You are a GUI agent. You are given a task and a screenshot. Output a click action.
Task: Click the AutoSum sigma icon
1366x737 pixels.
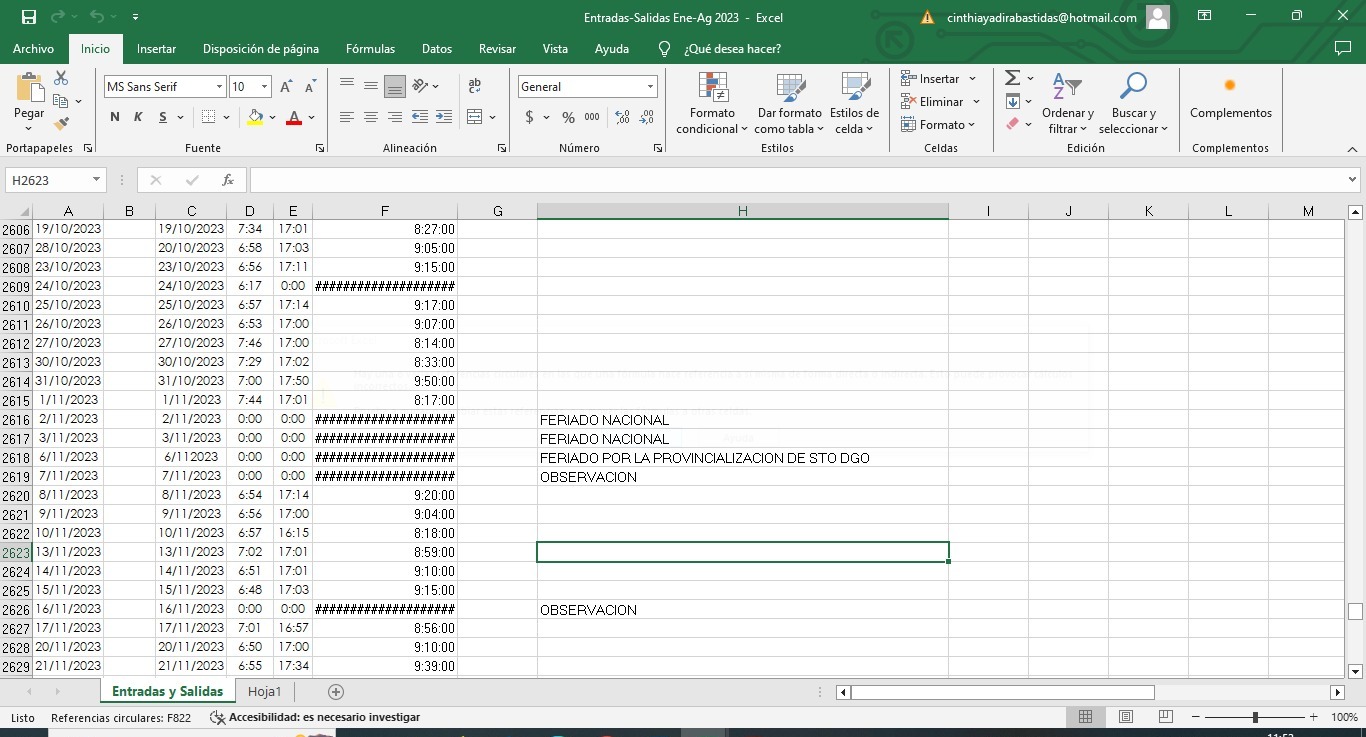point(1012,78)
